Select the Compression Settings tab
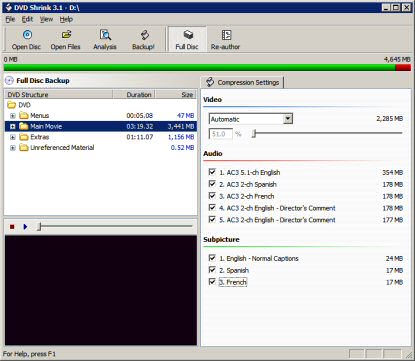Viewport: 415px width, 361px height. [243, 82]
